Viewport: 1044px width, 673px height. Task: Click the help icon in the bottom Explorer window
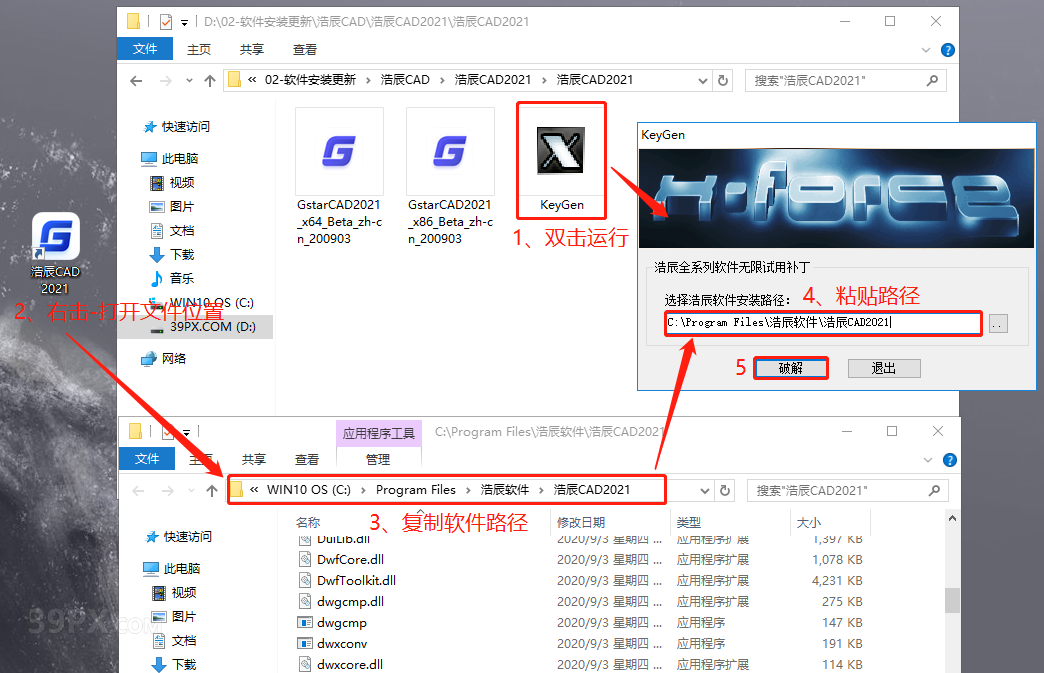click(949, 460)
